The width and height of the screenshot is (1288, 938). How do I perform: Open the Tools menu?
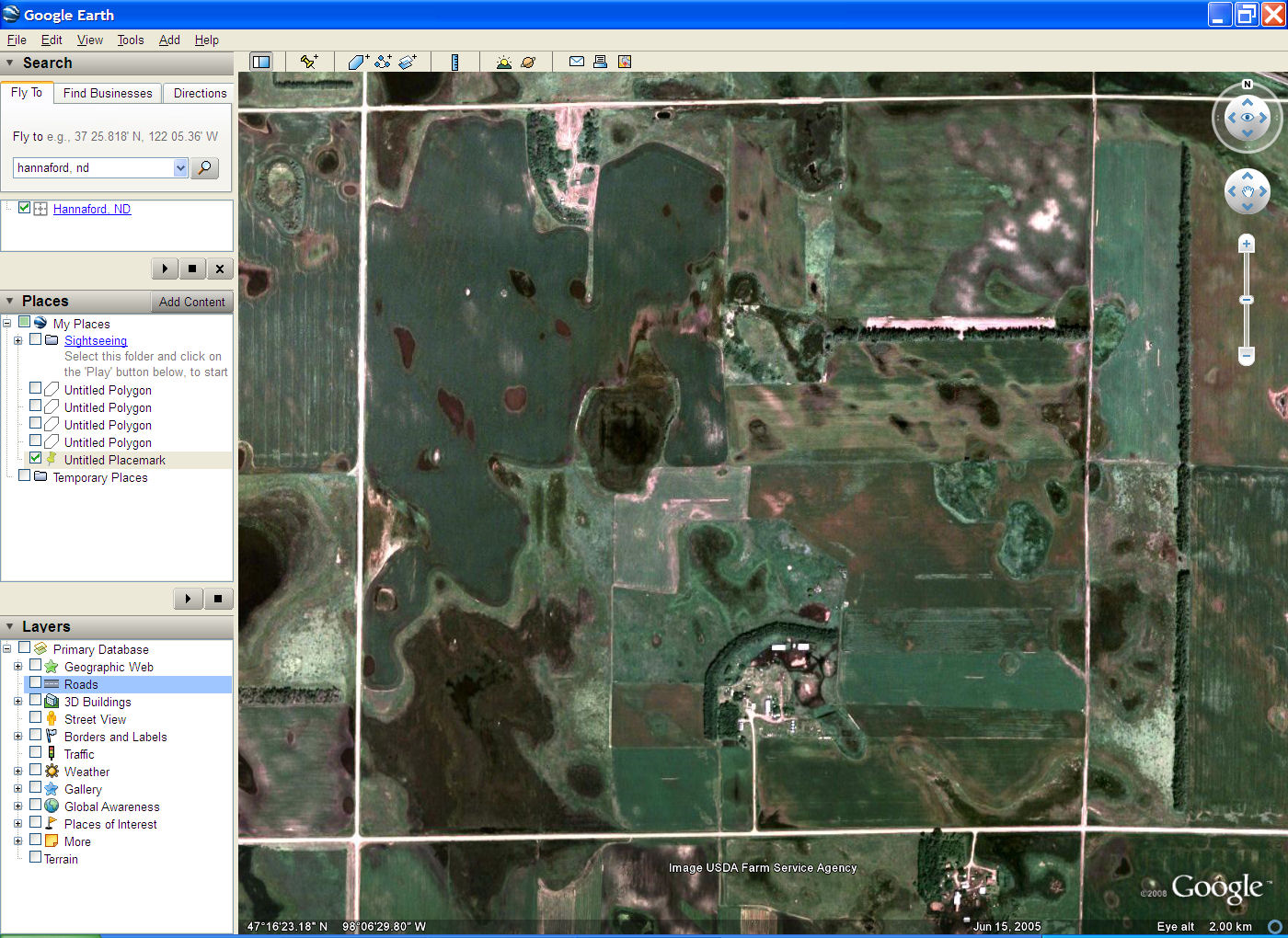point(131,40)
